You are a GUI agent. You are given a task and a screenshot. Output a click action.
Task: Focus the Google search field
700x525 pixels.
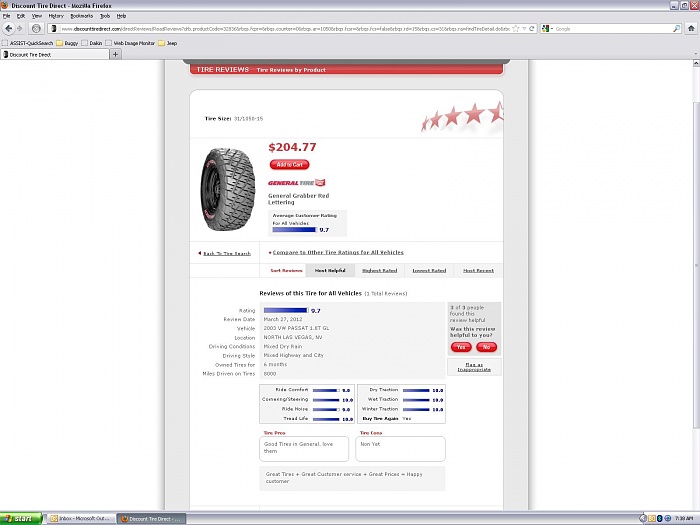point(613,29)
